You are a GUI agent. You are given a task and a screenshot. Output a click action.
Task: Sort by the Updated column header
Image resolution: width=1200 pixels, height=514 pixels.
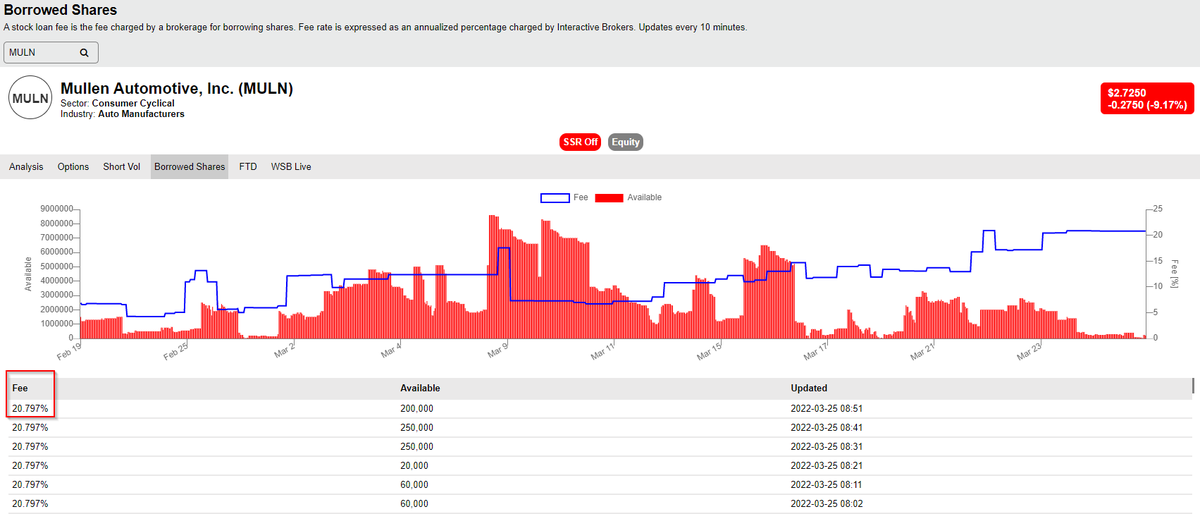click(808, 388)
